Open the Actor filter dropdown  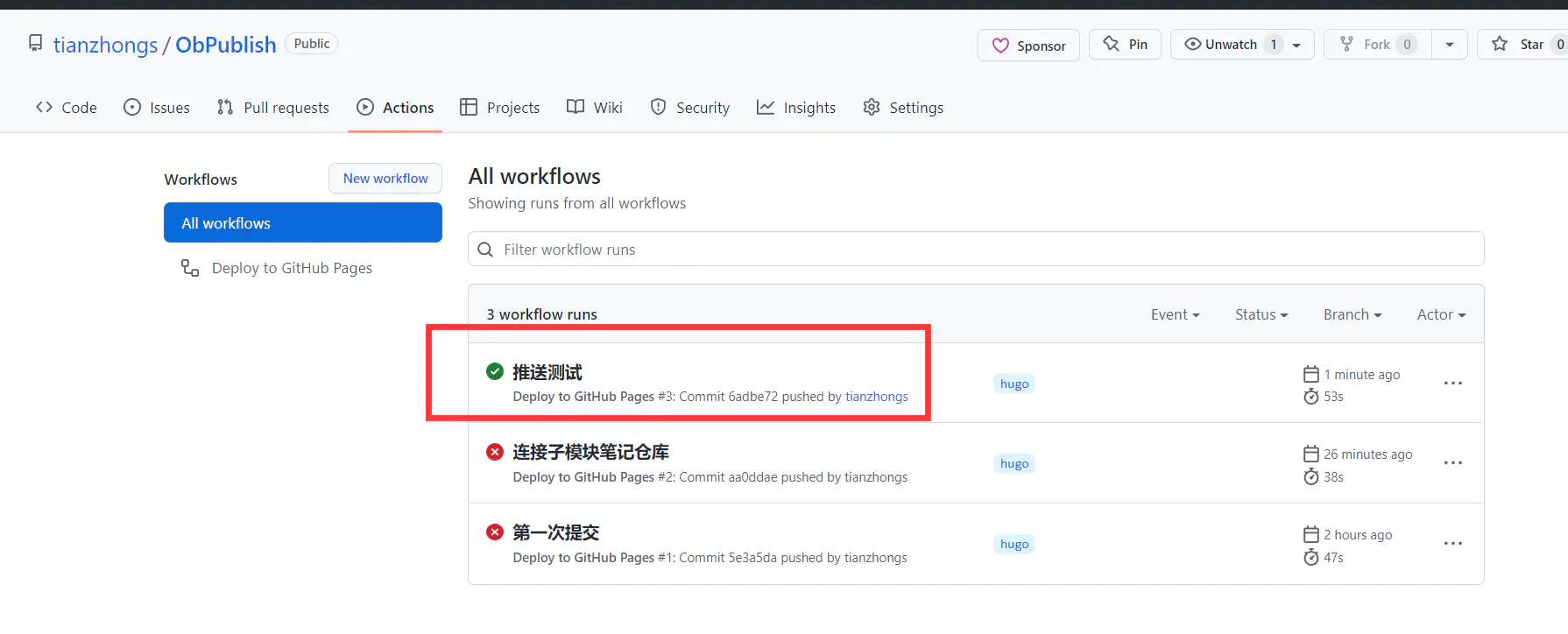click(x=1441, y=314)
